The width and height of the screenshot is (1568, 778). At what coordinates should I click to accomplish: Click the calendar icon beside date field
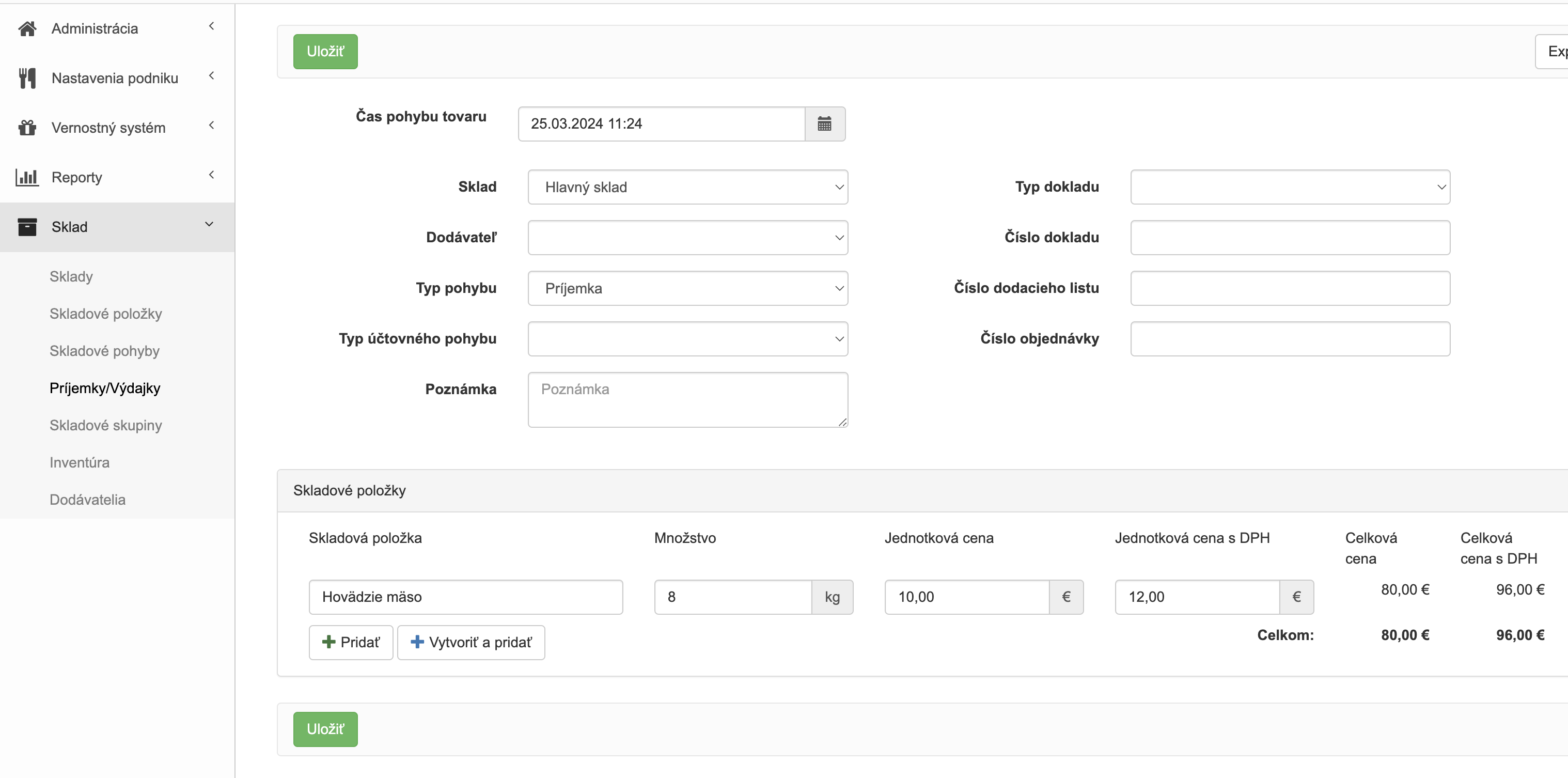824,124
